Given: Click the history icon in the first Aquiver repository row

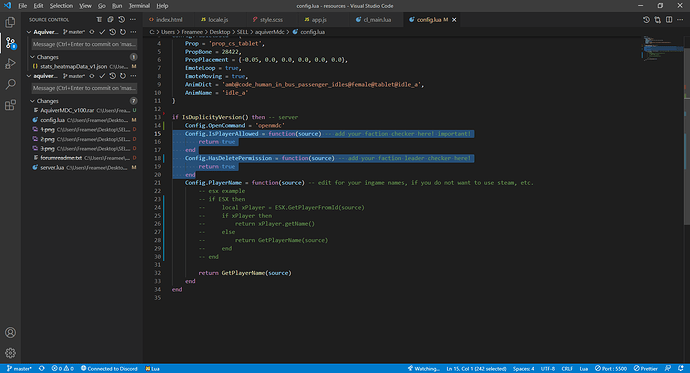Looking at the screenshot, I should [113, 32].
